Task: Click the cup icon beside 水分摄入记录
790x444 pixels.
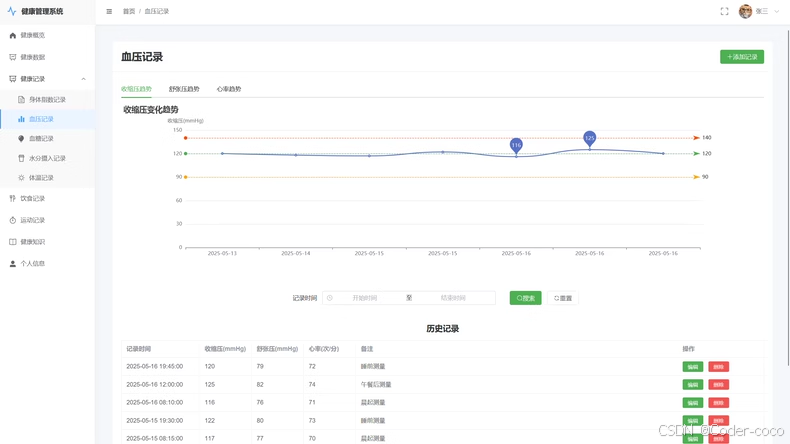Action: point(21,158)
